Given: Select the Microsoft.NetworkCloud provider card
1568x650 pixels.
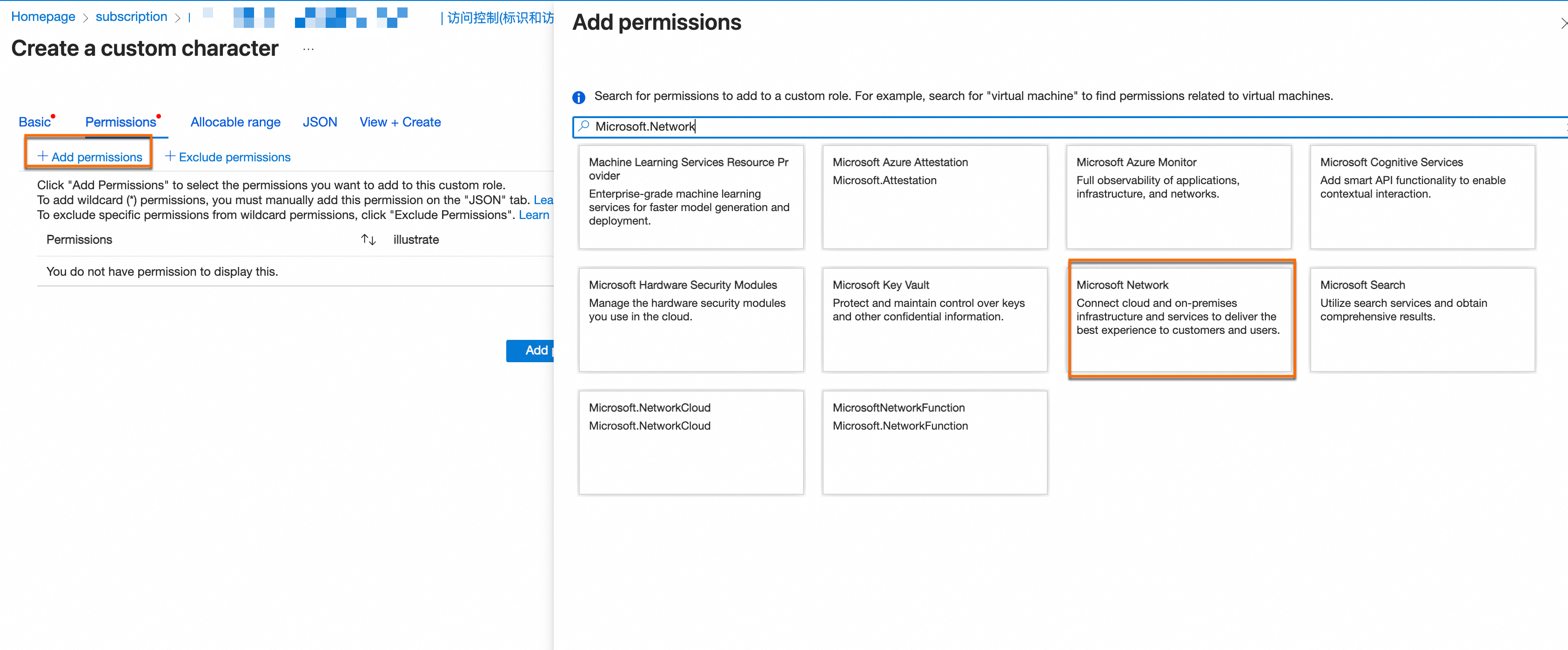Looking at the screenshot, I should [x=691, y=442].
